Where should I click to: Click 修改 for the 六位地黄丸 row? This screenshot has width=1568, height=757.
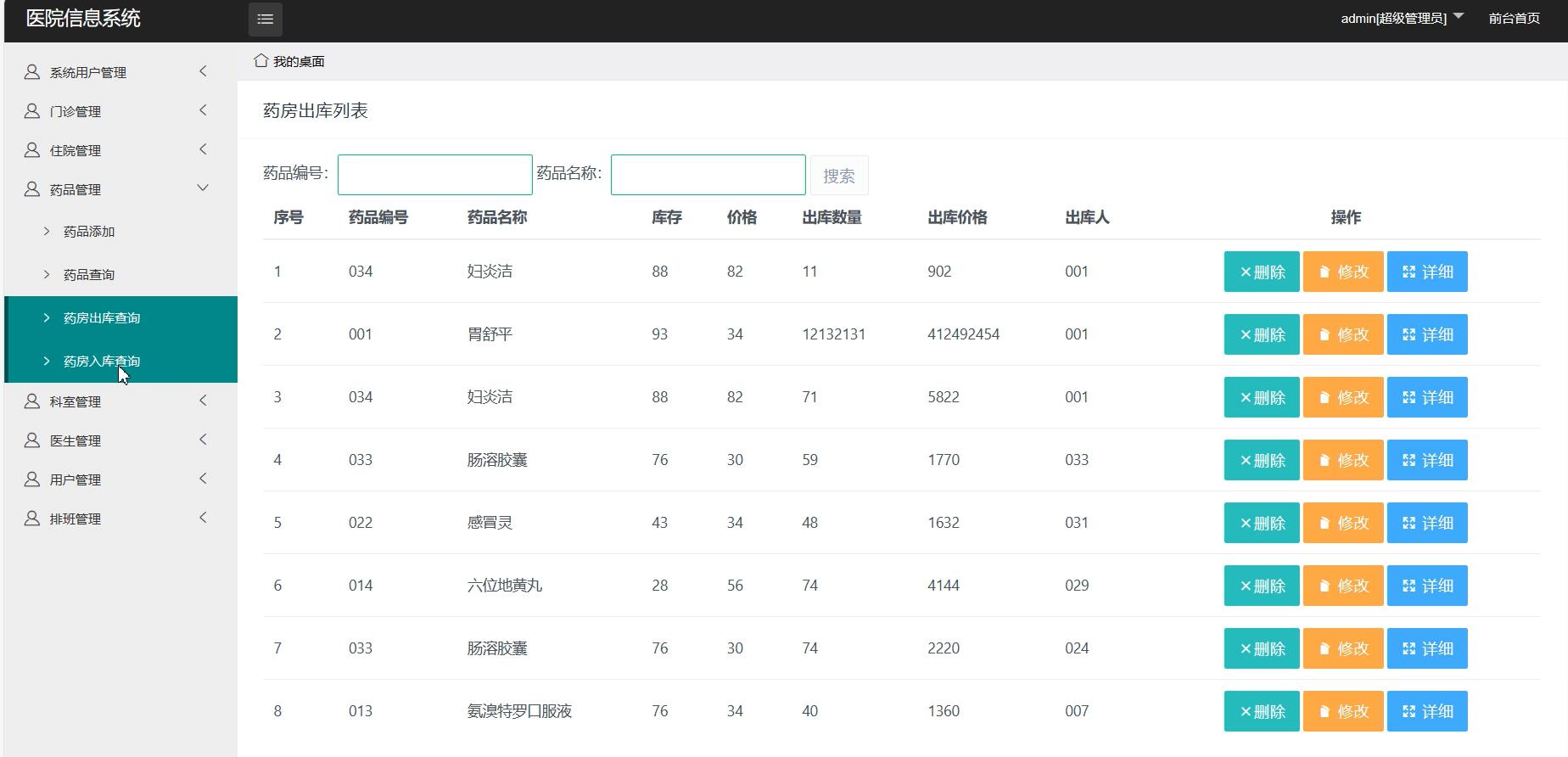tap(1343, 586)
